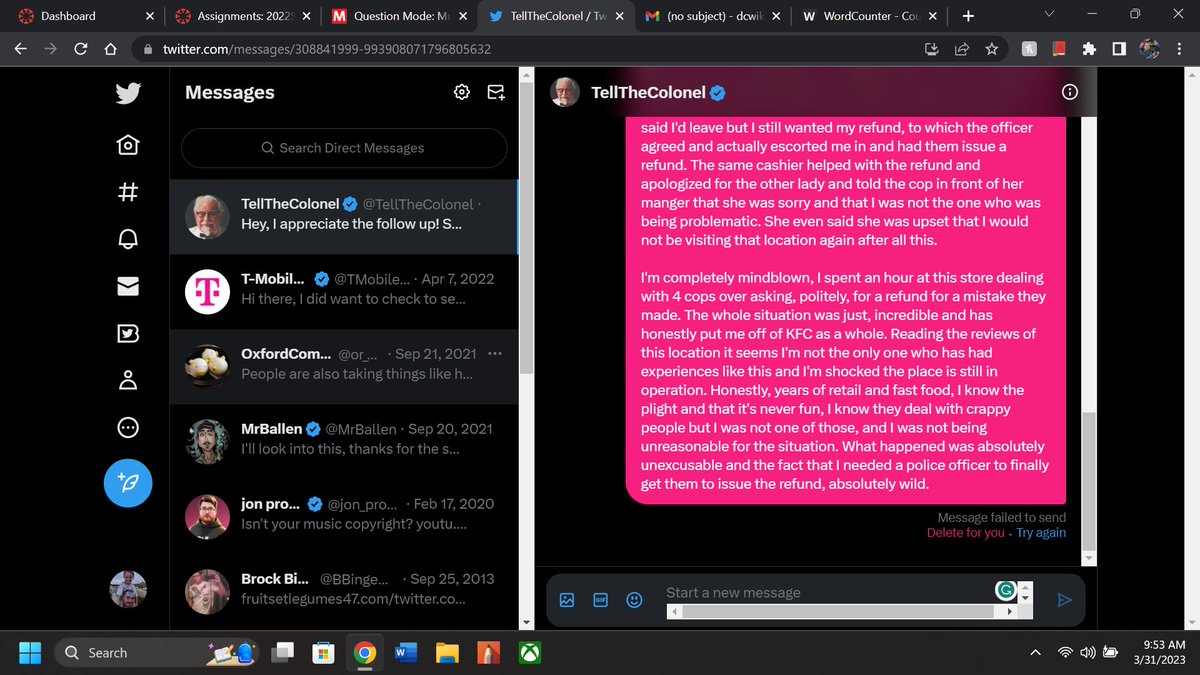Open the emoji picker

(634, 600)
